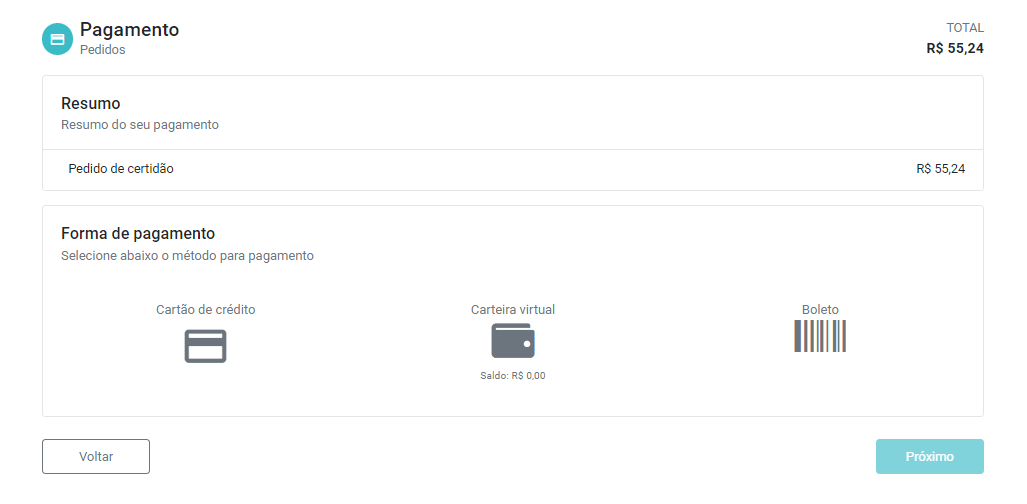The image size is (1027, 504).
Task: Select the Carteira virtual label
Action: coord(513,309)
